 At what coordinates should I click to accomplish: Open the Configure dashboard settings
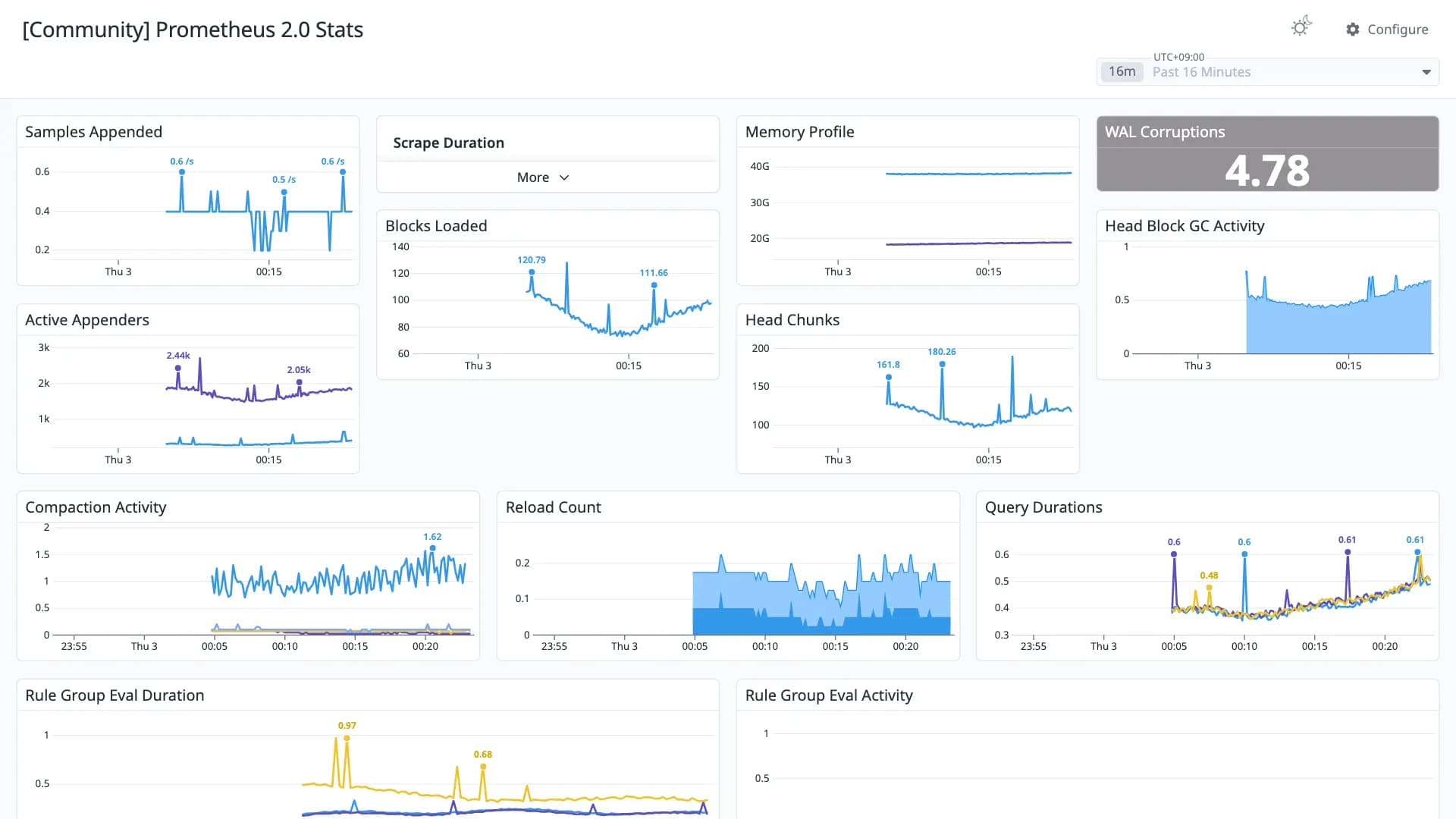(x=1387, y=29)
